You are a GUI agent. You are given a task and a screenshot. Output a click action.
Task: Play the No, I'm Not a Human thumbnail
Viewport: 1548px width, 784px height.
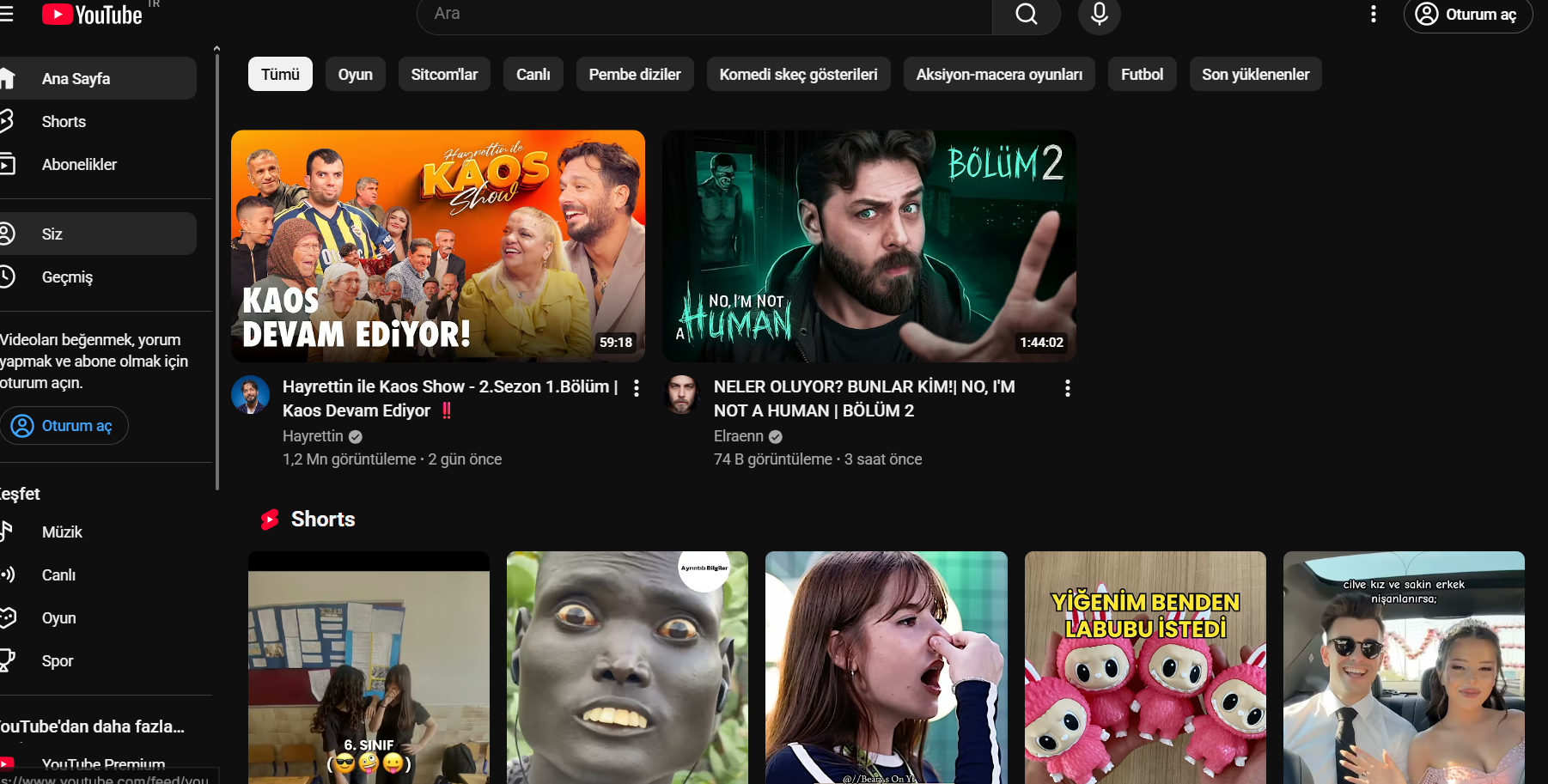click(869, 246)
